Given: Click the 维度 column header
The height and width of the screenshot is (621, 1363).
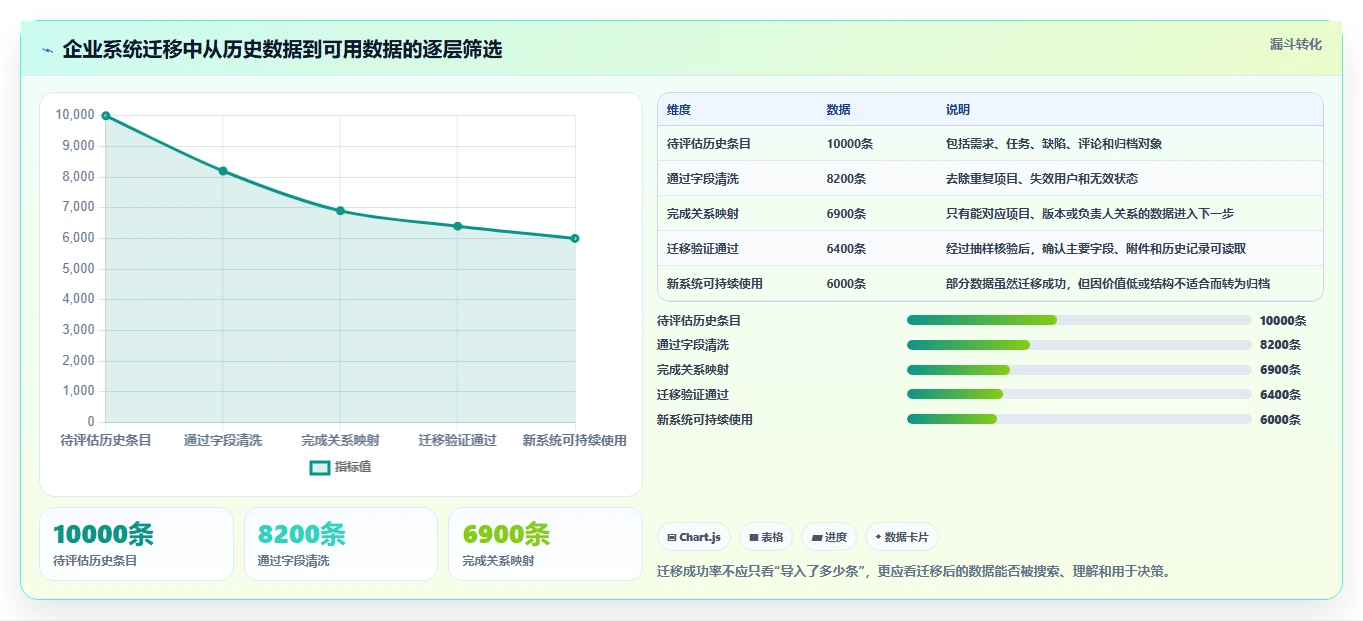Looking at the screenshot, I should pyautogui.click(x=679, y=110).
